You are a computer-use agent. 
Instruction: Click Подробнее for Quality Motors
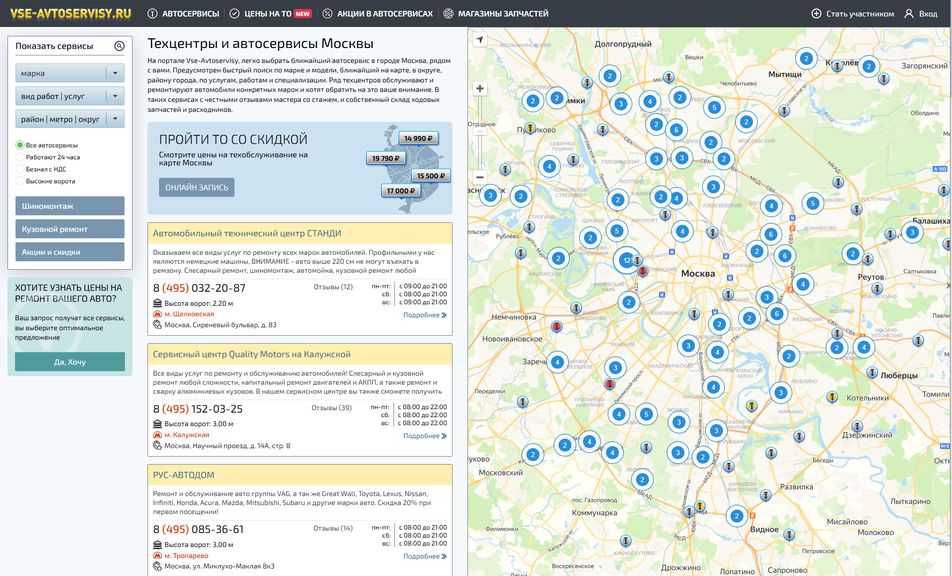tap(425, 436)
